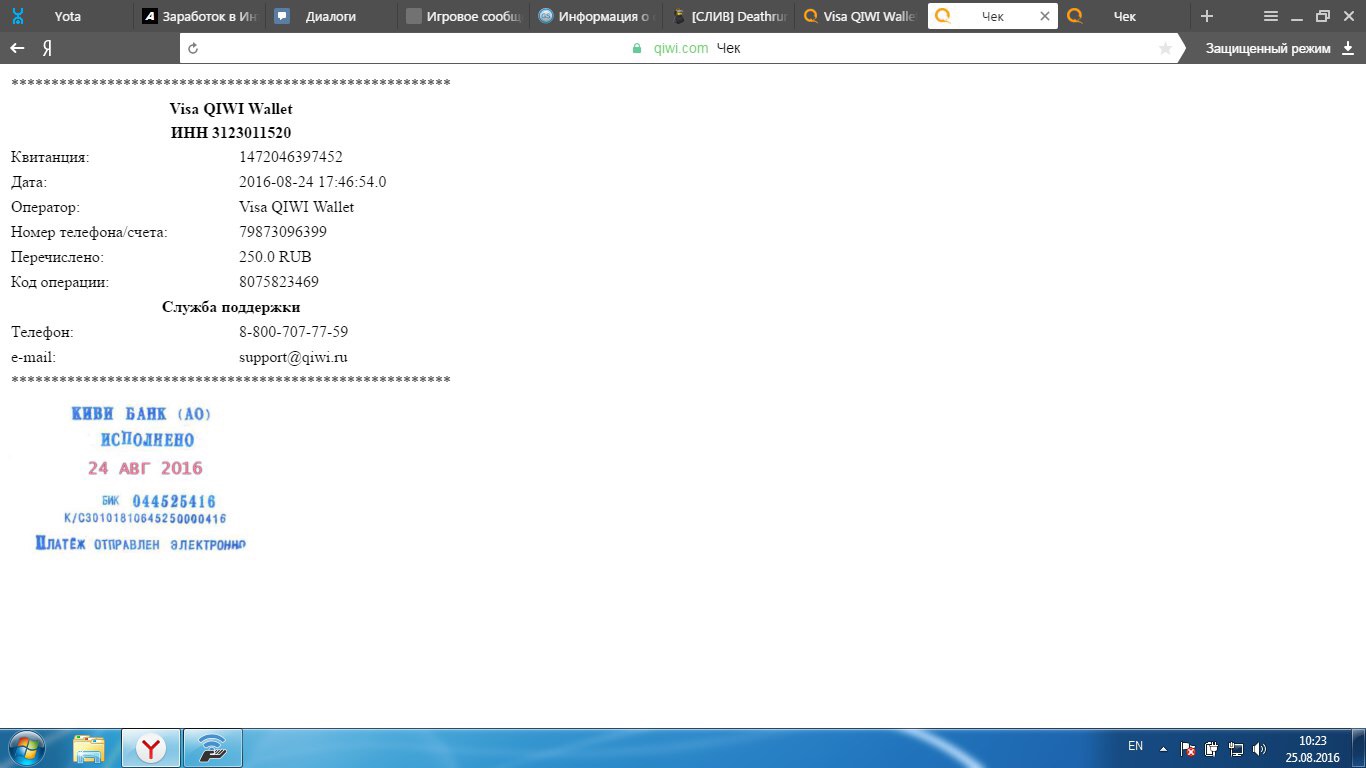Switch to the Заработок в Ин tab
Image resolution: width=1366 pixels, height=768 pixels.
[198, 16]
